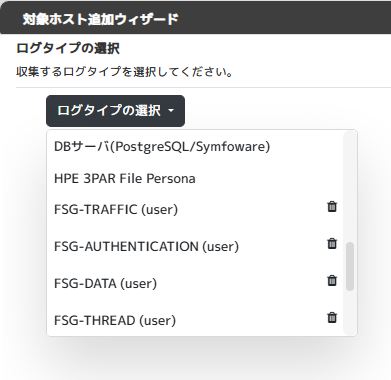Click the dropdown list scrollbar thumb
The height and width of the screenshot is (380, 391).
click(350, 267)
